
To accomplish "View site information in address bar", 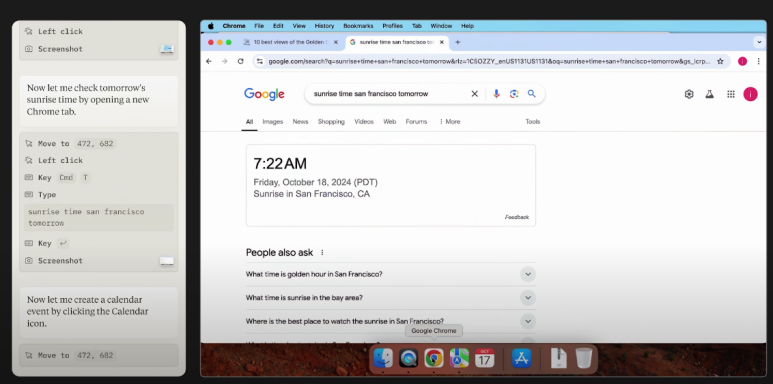I will pos(260,61).
